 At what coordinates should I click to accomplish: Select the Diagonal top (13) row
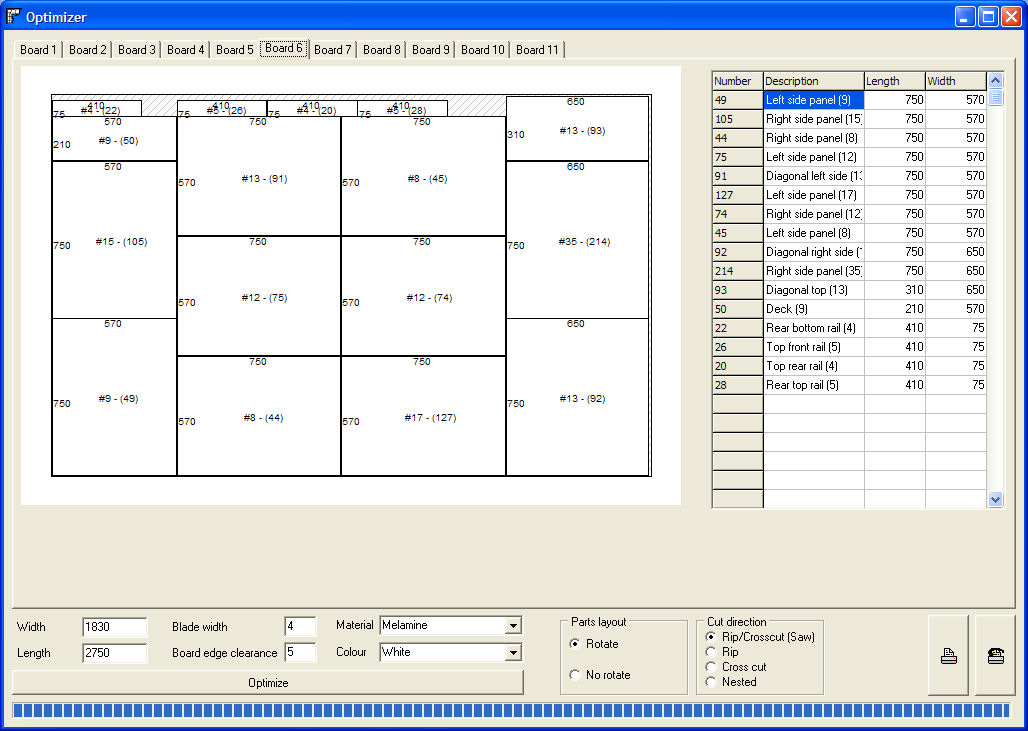(848, 290)
